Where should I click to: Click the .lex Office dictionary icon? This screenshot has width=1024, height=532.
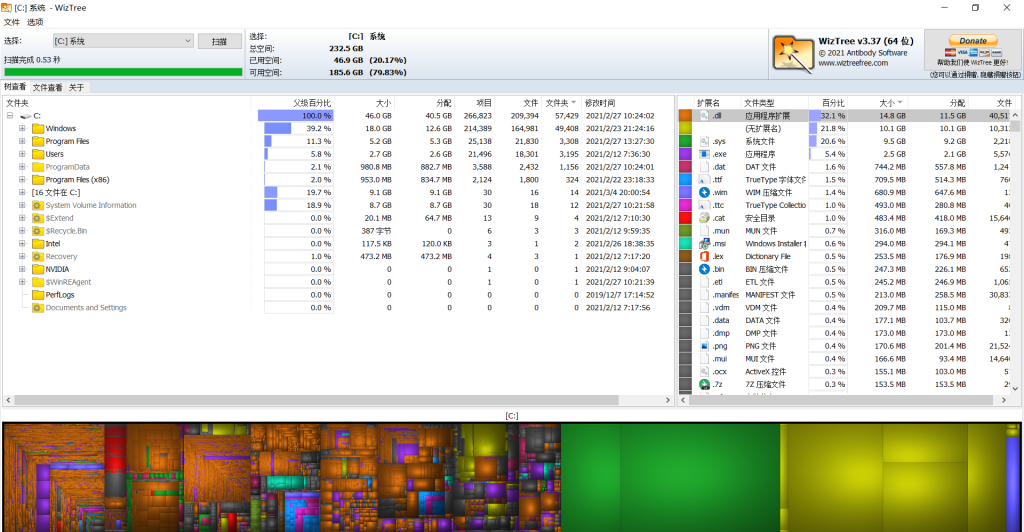[x=704, y=257]
